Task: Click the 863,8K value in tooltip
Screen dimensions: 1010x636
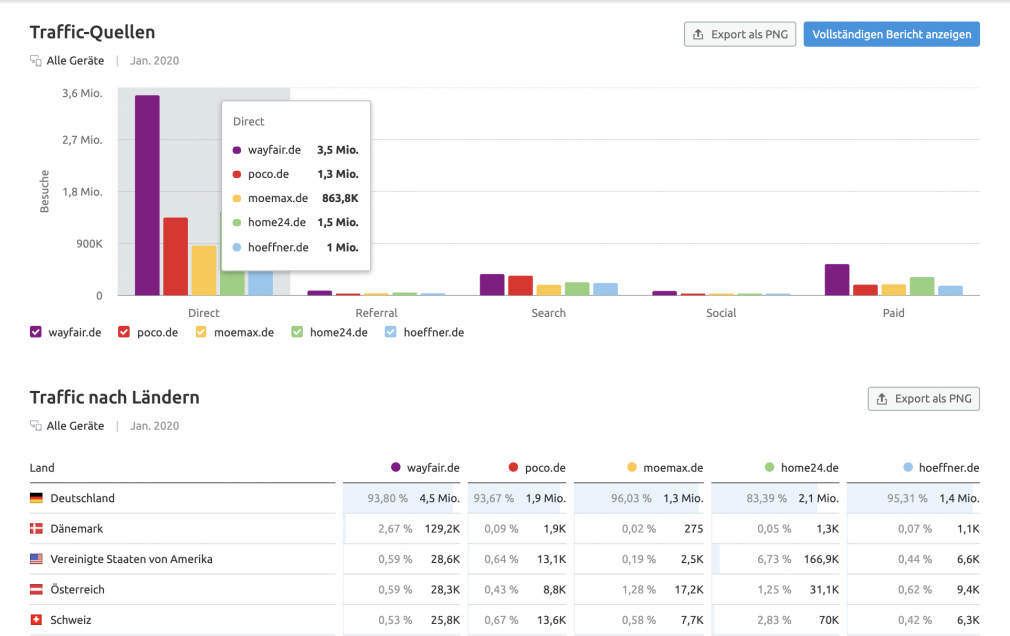Action: click(x=340, y=198)
